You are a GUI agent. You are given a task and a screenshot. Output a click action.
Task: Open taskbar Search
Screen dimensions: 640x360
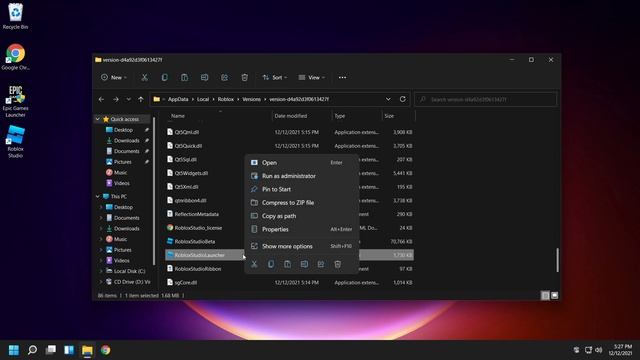click(32, 350)
